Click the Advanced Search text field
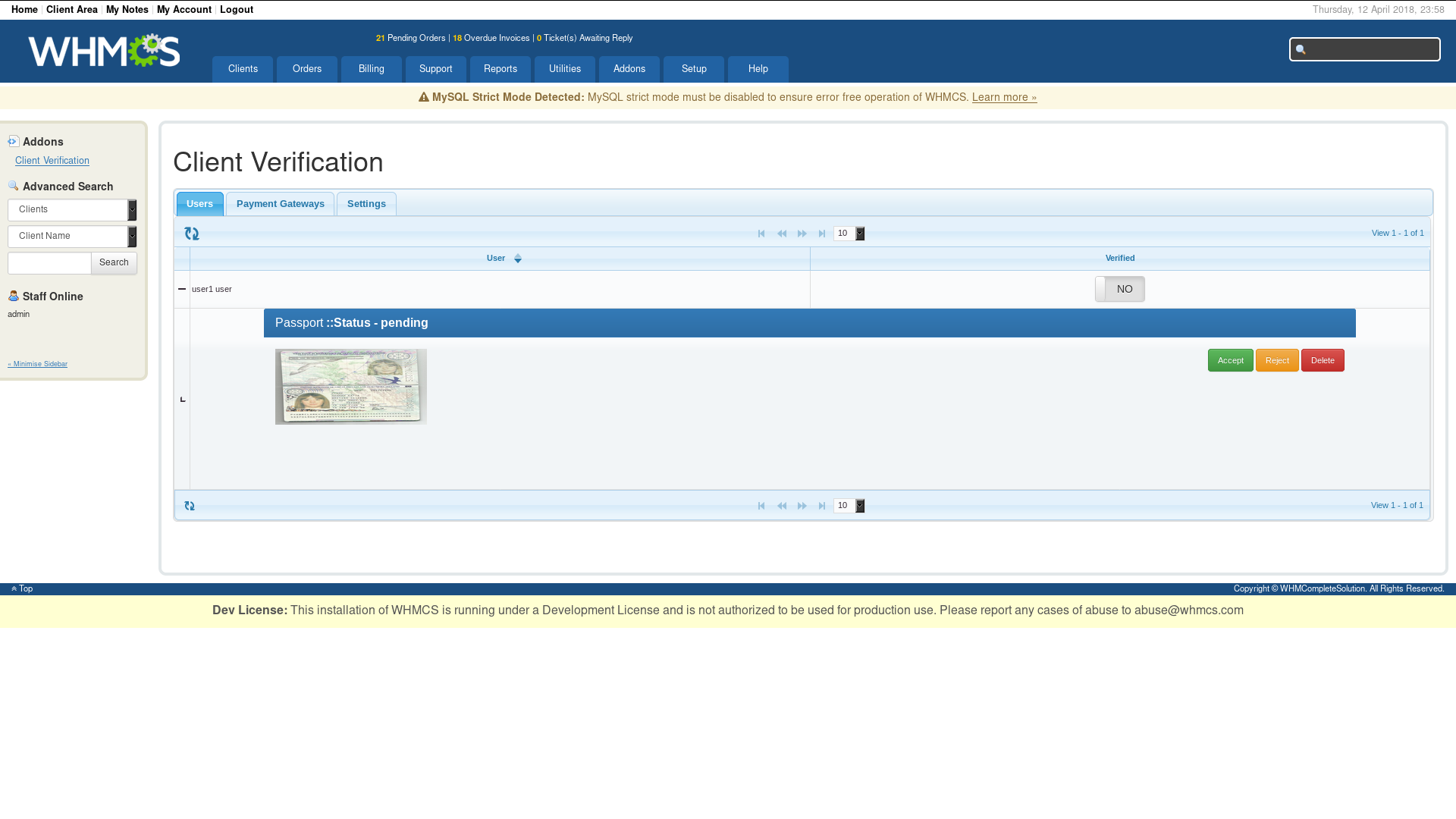The width and height of the screenshot is (1456, 819). 49,263
